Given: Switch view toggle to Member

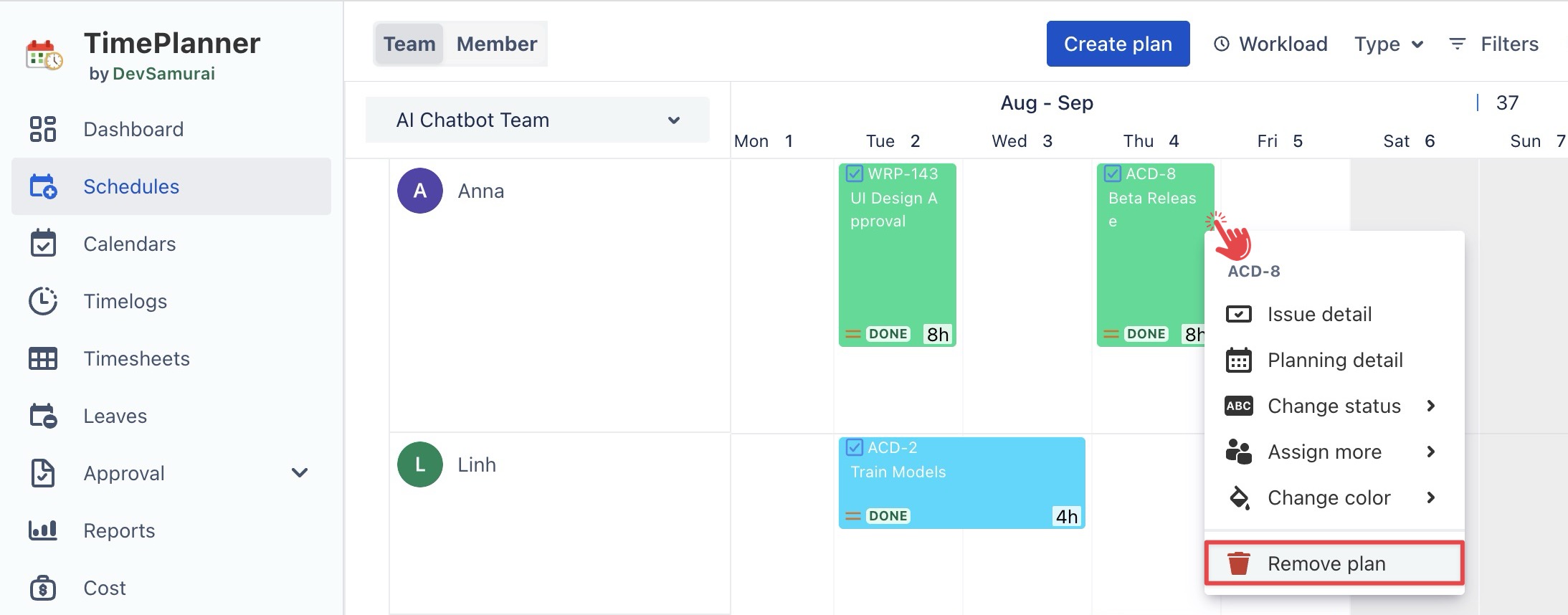Looking at the screenshot, I should pos(496,44).
